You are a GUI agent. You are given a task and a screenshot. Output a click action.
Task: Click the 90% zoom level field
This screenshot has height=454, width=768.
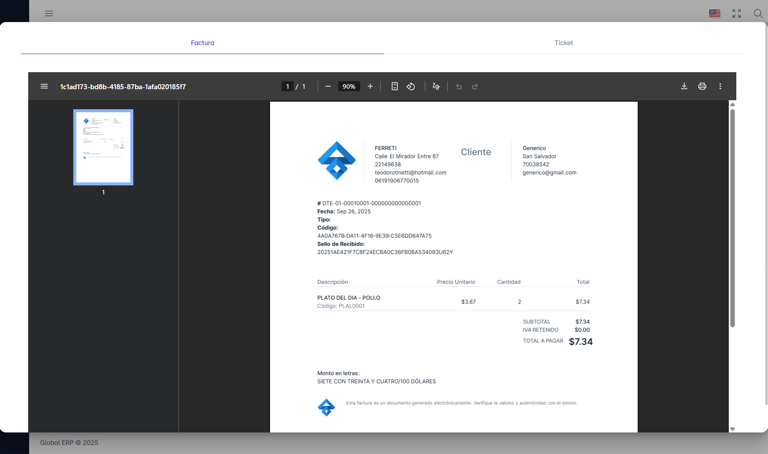click(x=349, y=87)
